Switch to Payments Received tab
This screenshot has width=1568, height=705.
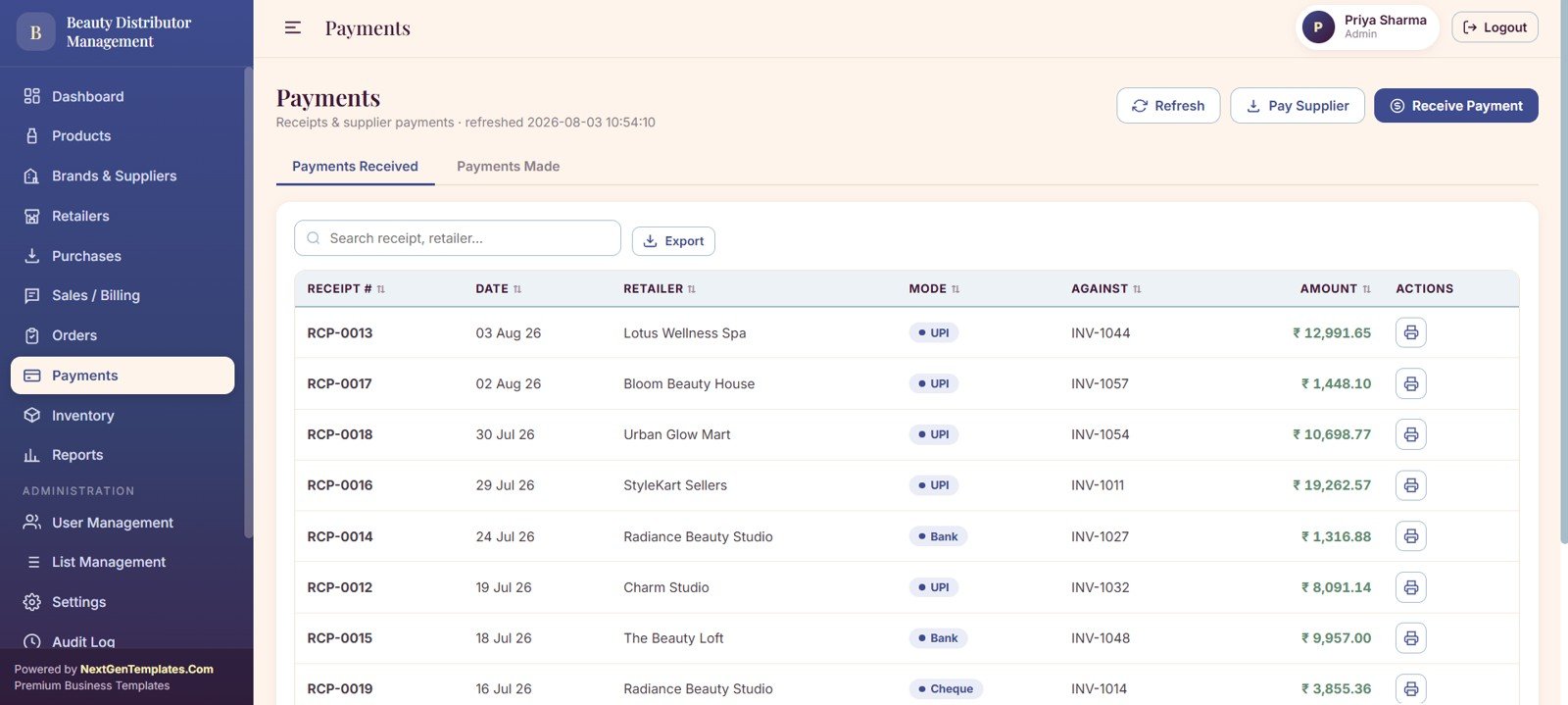(x=355, y=167)
